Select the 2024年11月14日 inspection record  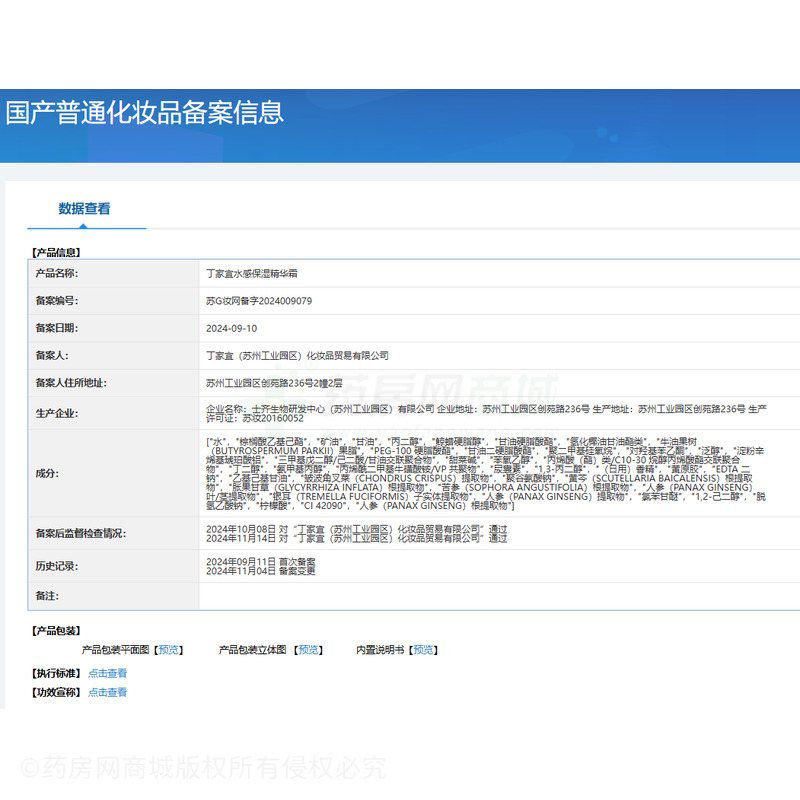click(356, 538)
